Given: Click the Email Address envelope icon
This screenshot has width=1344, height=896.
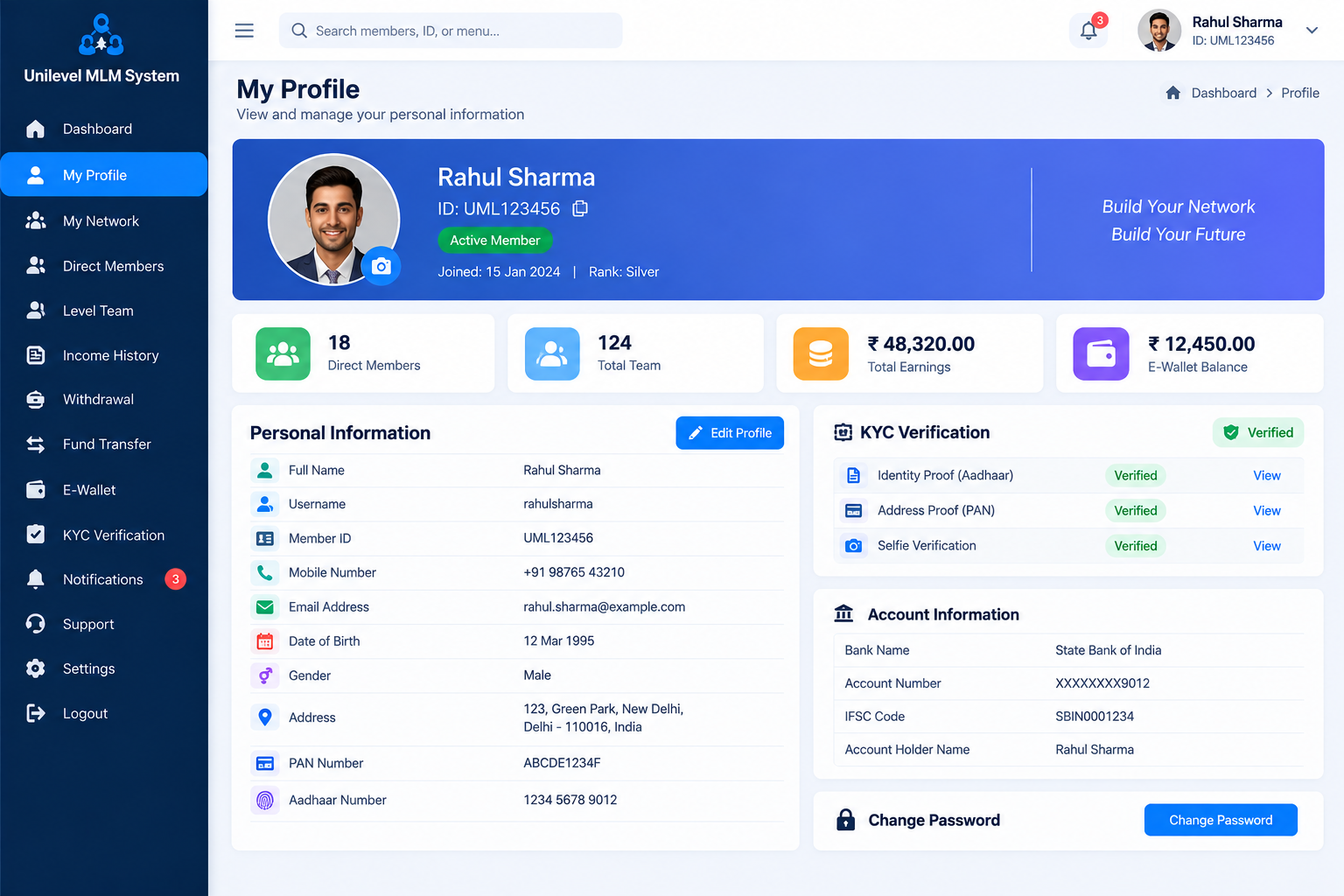Looking at the screenshot, I should coord(265,606).
